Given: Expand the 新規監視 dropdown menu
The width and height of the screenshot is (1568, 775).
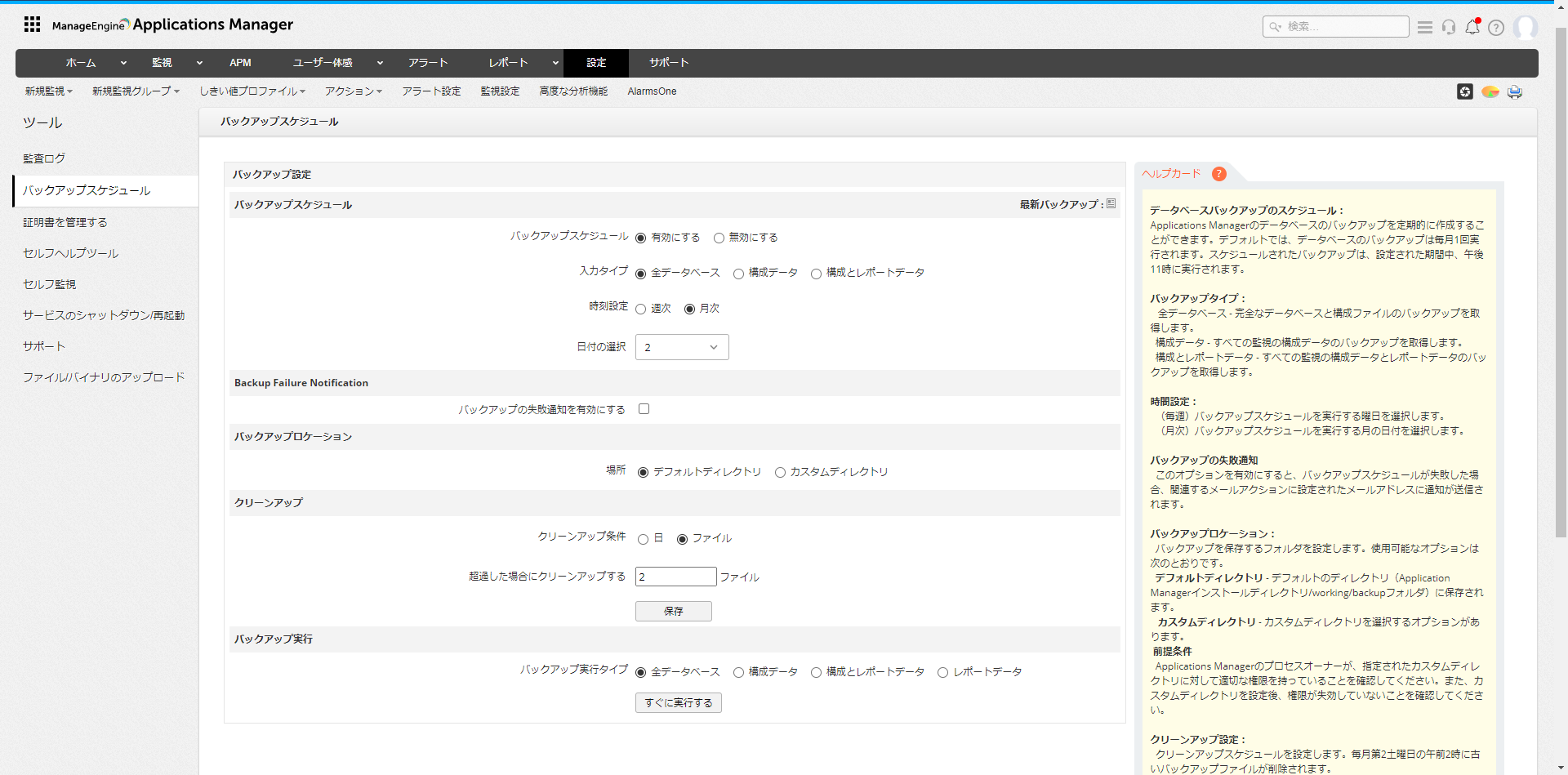Looking at the screenshot, I should pyautogui.click(x=48, y=91).
